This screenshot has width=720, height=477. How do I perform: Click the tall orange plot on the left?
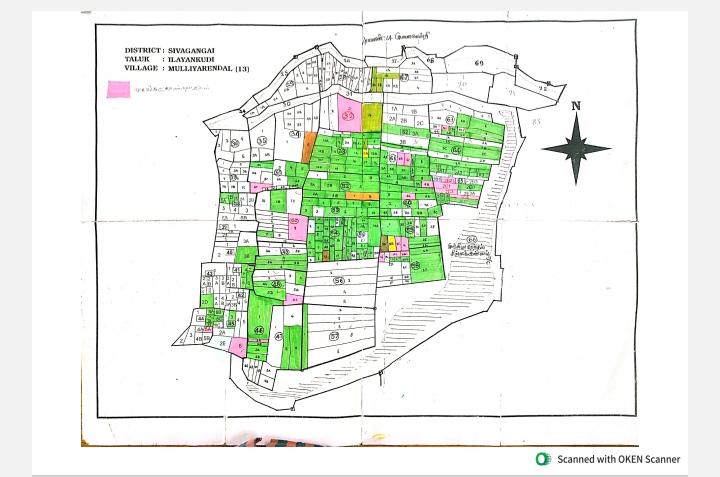pyautogui.click(x=310, y=145)
